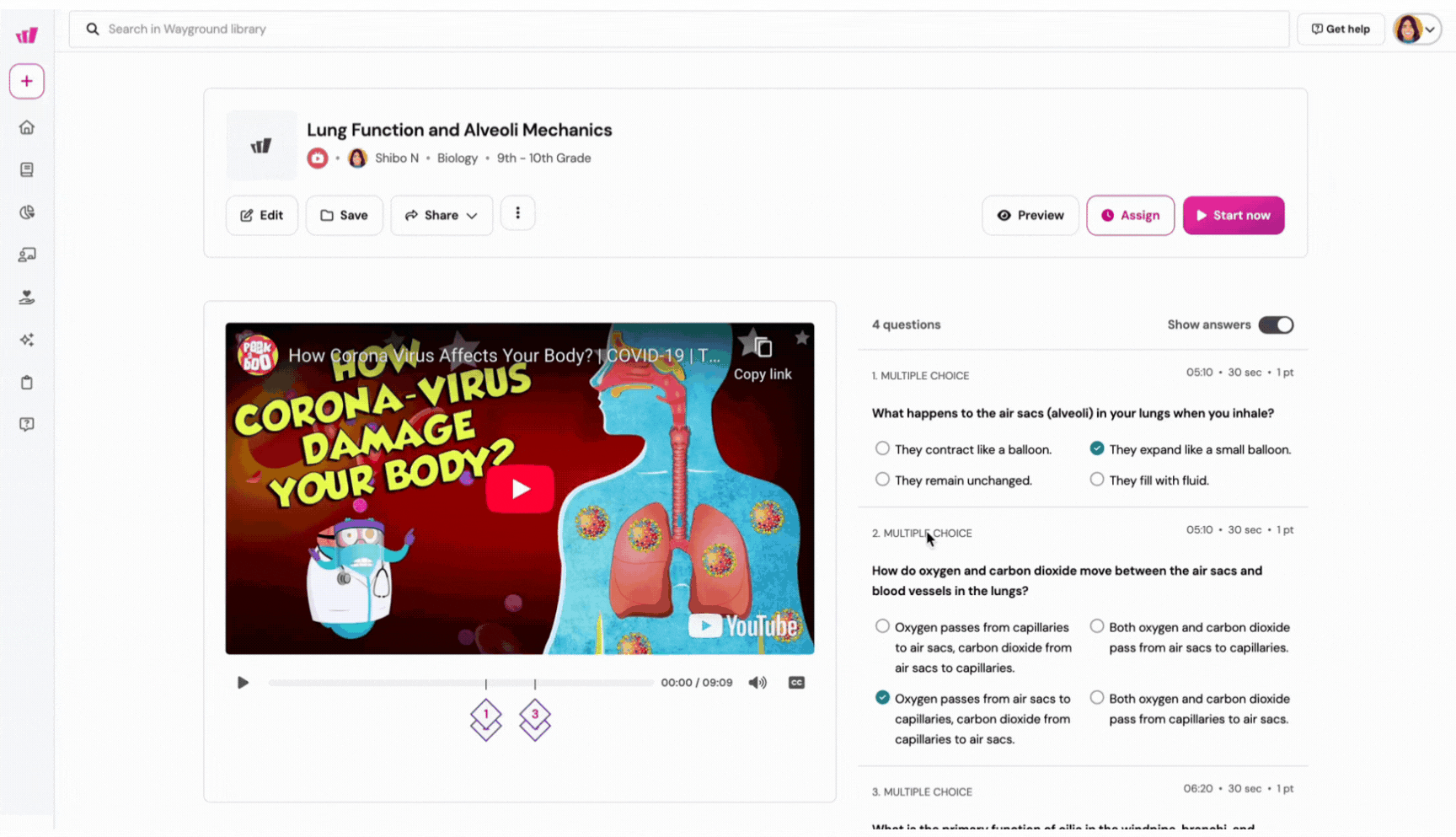Screen dimensions: 1456x837
Task: Go to Home via the sidebar house icon
Action: pyautogui.click(x=27, y=127)
